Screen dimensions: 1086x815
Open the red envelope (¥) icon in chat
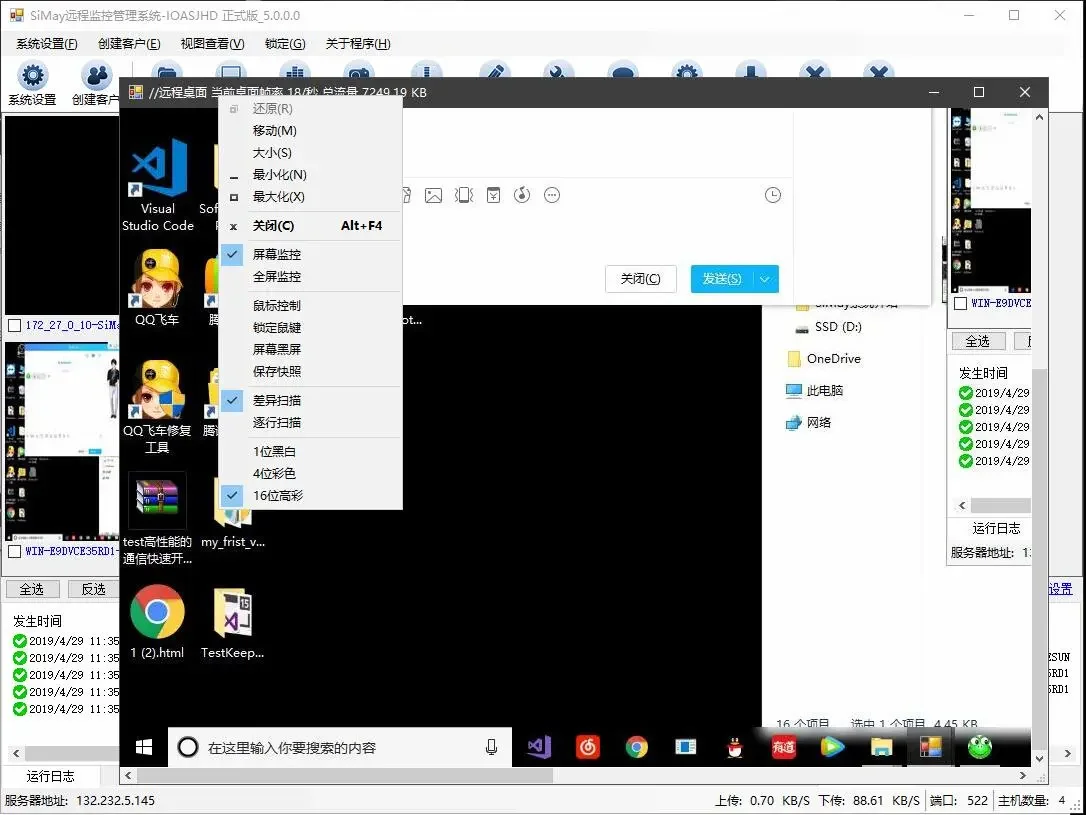(x=494, y=195)
